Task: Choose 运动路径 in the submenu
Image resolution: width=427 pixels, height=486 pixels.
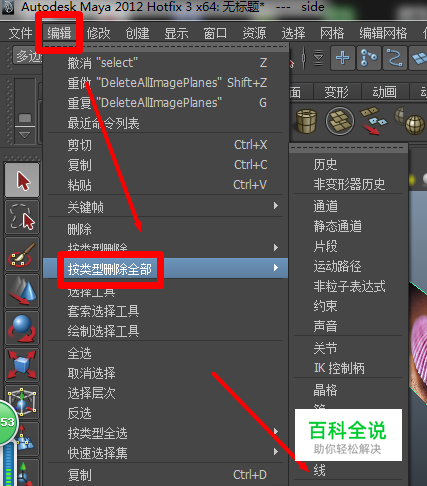Action: pos(349,266)
